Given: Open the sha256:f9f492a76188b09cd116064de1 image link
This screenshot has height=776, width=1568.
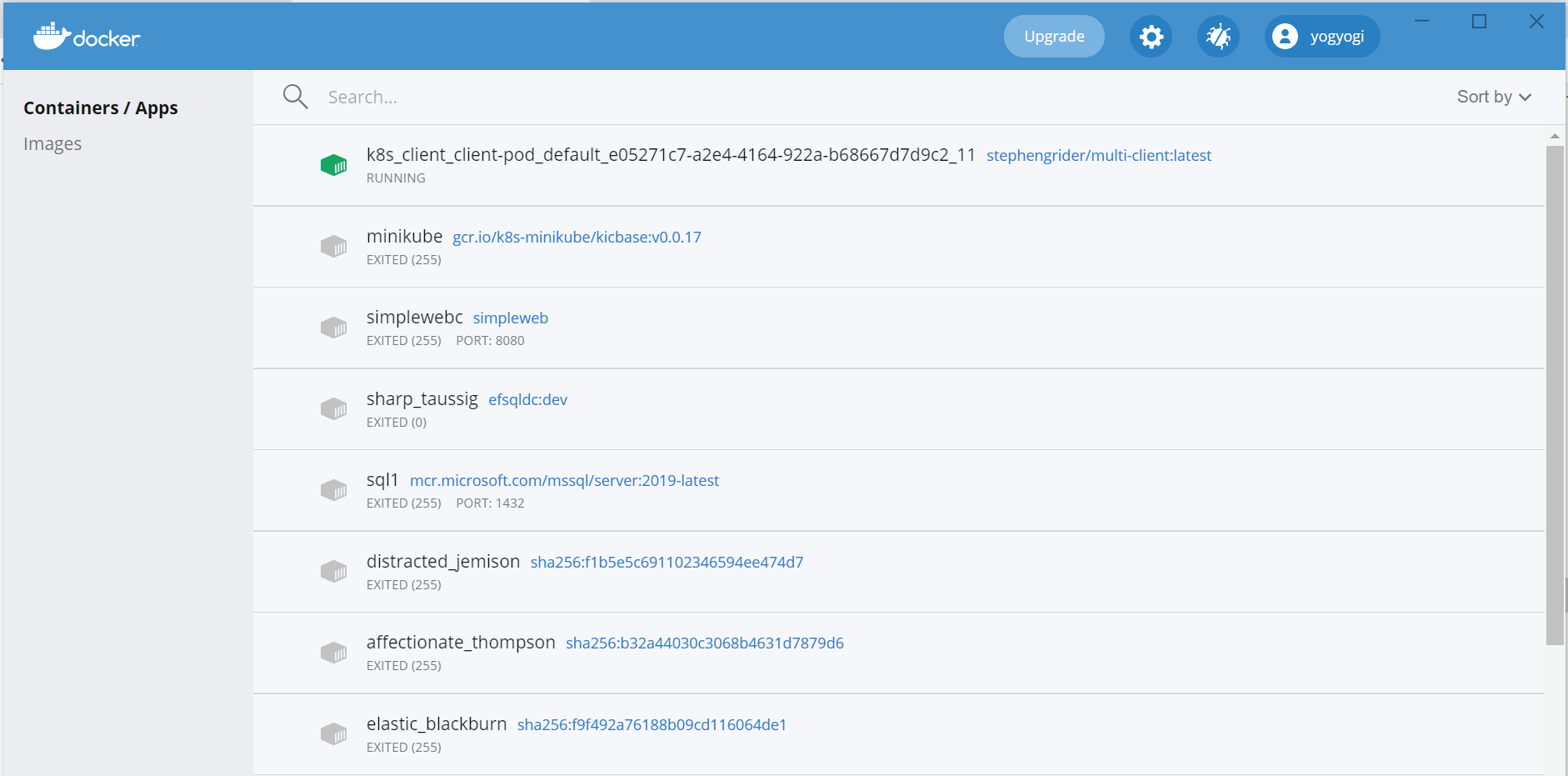Looking at the screenshot, I should coord(652,725).
